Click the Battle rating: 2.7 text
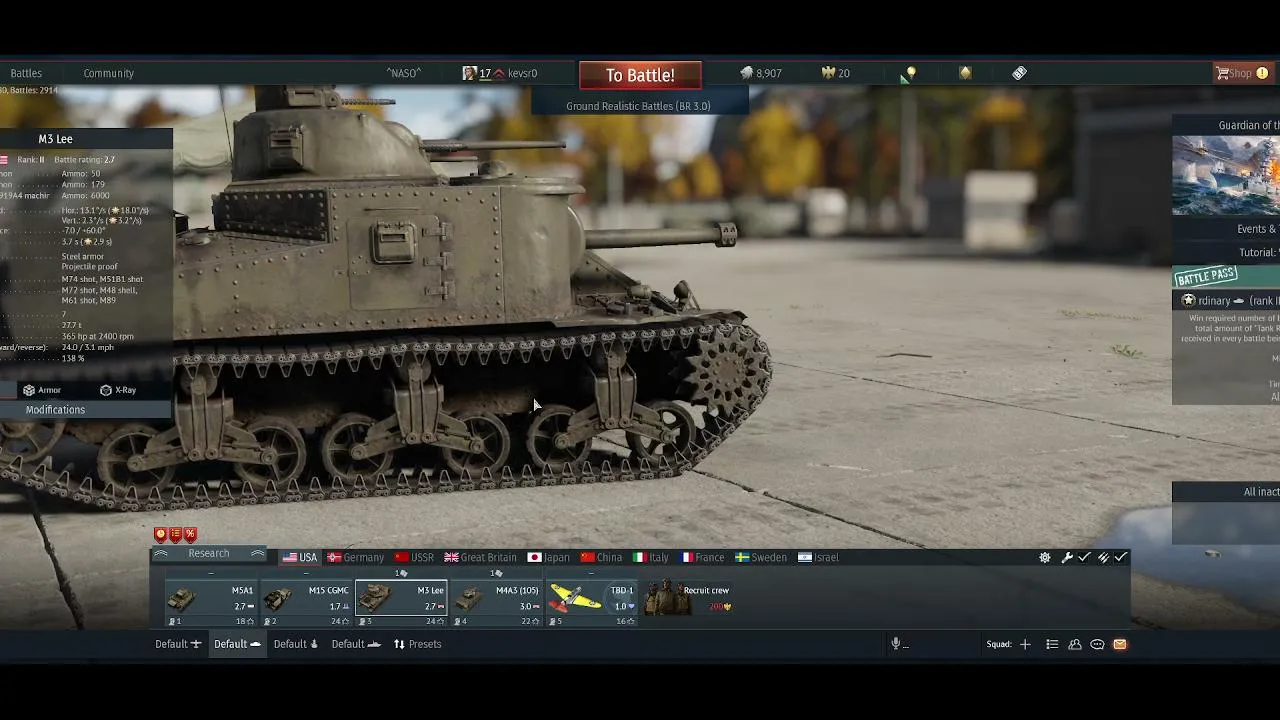 click(x=84, y=160)
